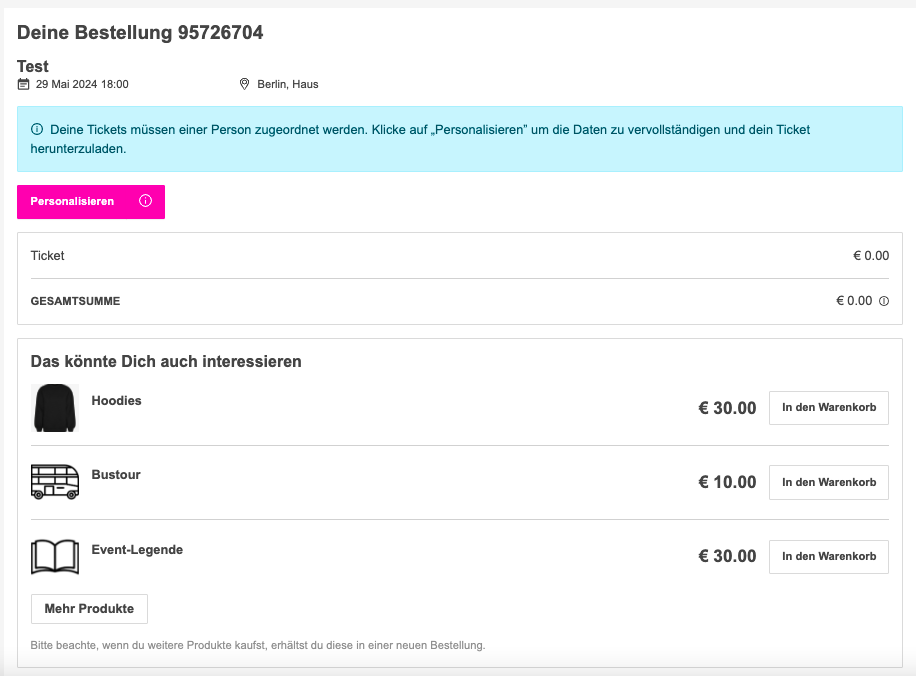This screenshot has width=916, height=676.
Task: Open the Hoodies product thumbnail
Action: point(55,408)
